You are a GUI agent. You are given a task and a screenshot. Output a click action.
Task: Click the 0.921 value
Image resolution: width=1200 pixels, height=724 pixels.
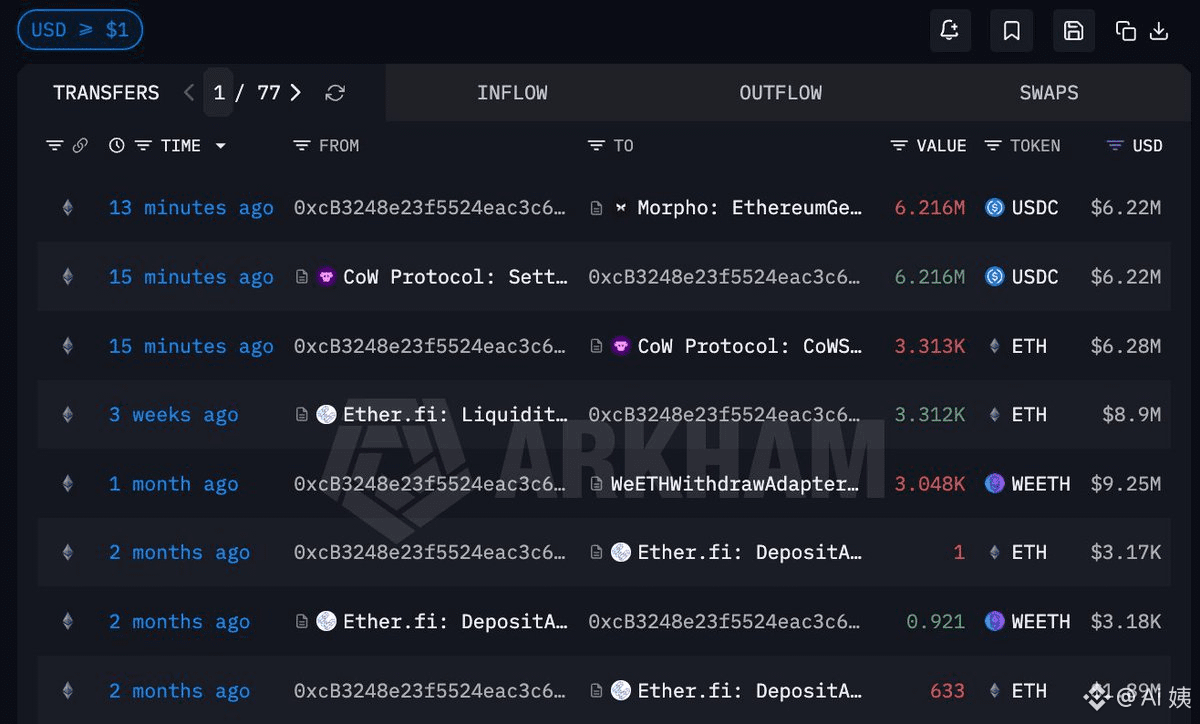(936, 622)
